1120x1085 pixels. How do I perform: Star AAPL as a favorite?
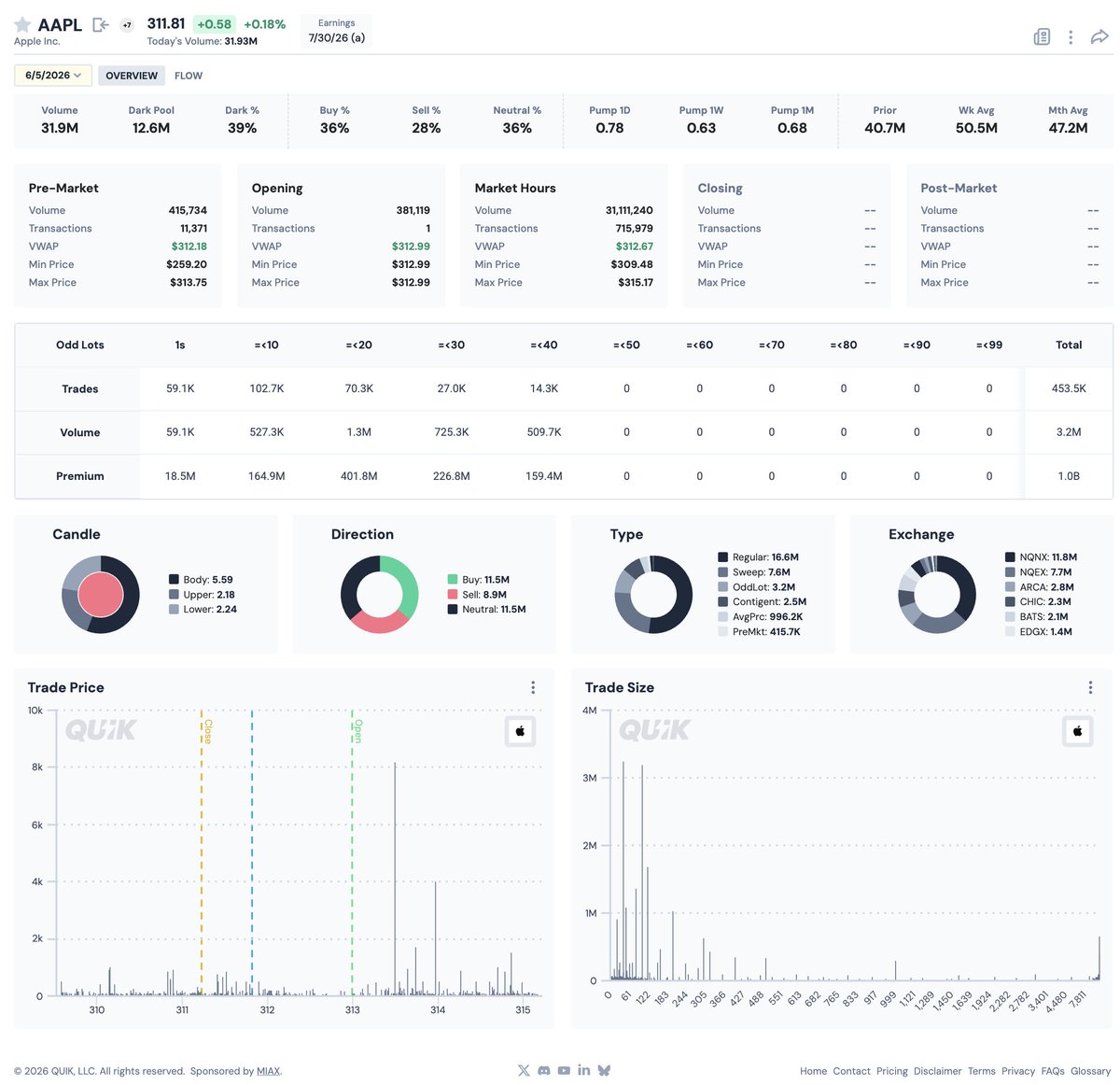[x=22, y=24]
